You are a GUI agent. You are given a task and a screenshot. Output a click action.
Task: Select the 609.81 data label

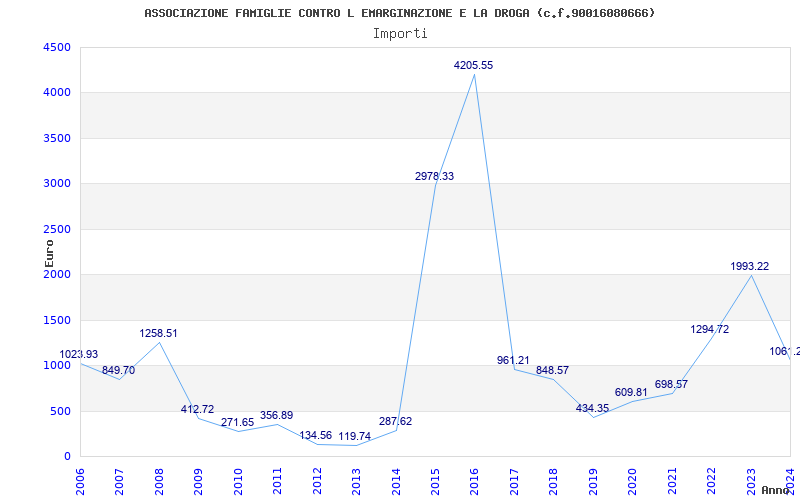632,392
